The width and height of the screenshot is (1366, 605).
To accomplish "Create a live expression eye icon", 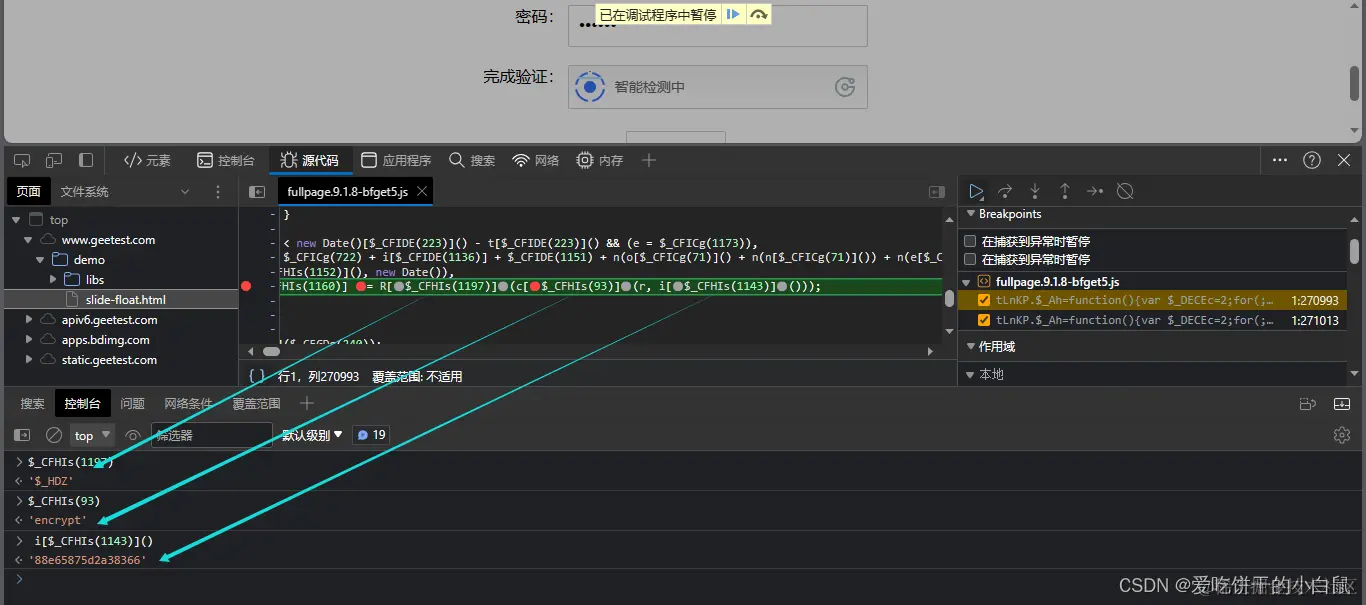I will tap(133, 435).
